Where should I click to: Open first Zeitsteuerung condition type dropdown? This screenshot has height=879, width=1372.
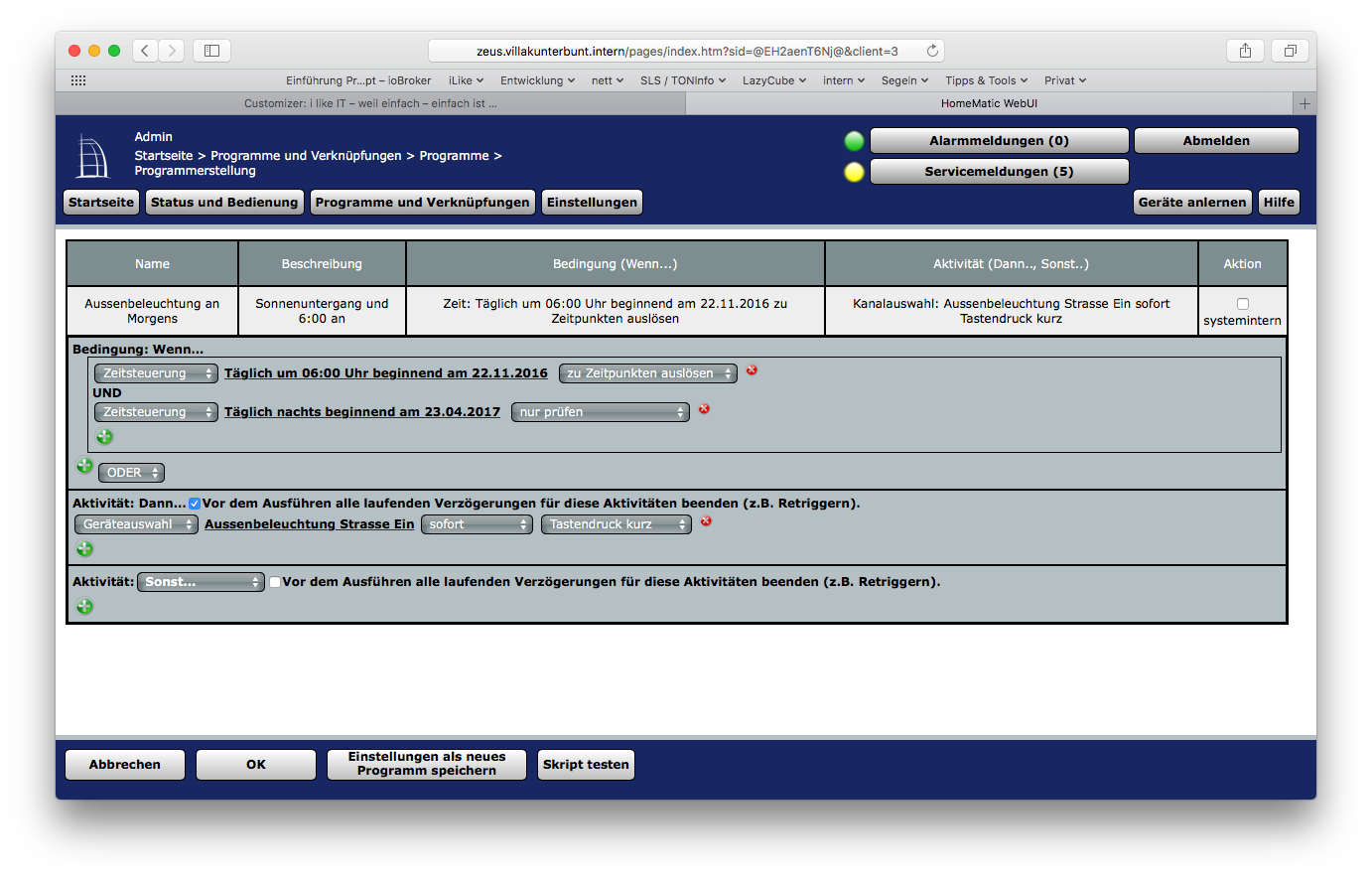click(x=156, y=373)
